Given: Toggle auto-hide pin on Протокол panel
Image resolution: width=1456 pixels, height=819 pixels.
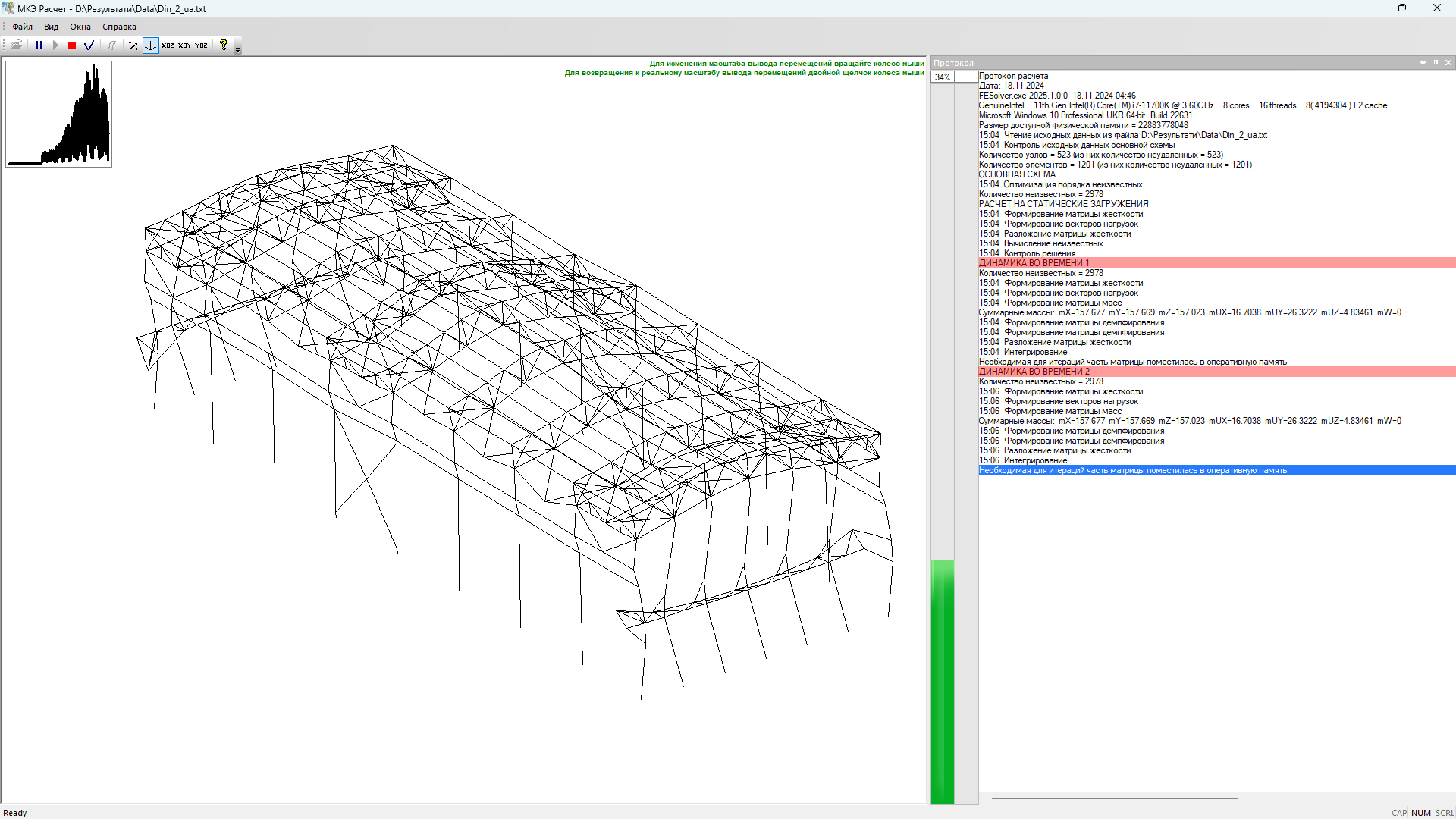Looking at the screenshot, I should pyautogui.click(x=1436, y=63).
